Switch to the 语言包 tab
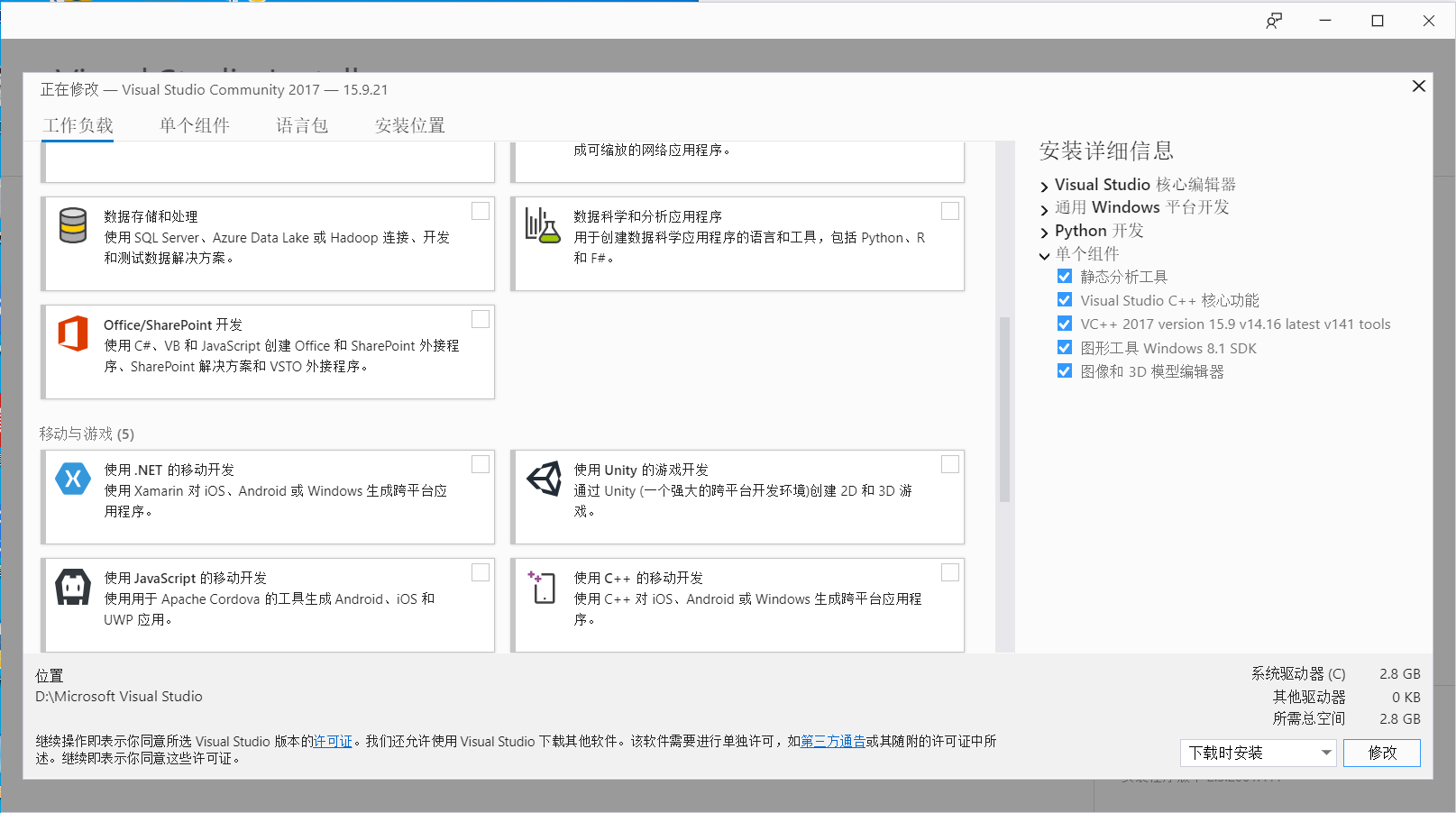The image size is (1456, 813). (302, 125)
